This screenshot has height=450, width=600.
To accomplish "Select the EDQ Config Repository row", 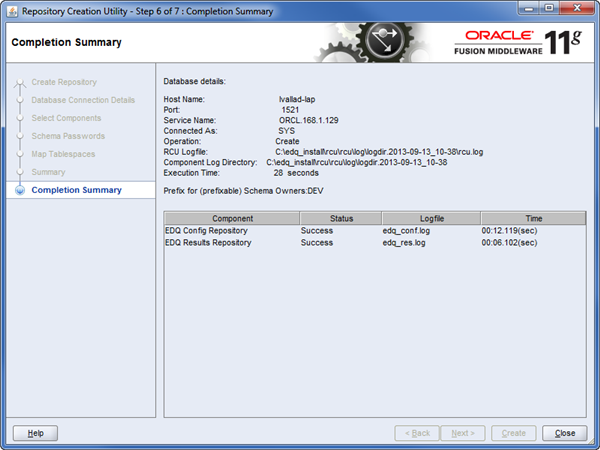I will coord(375,231).
